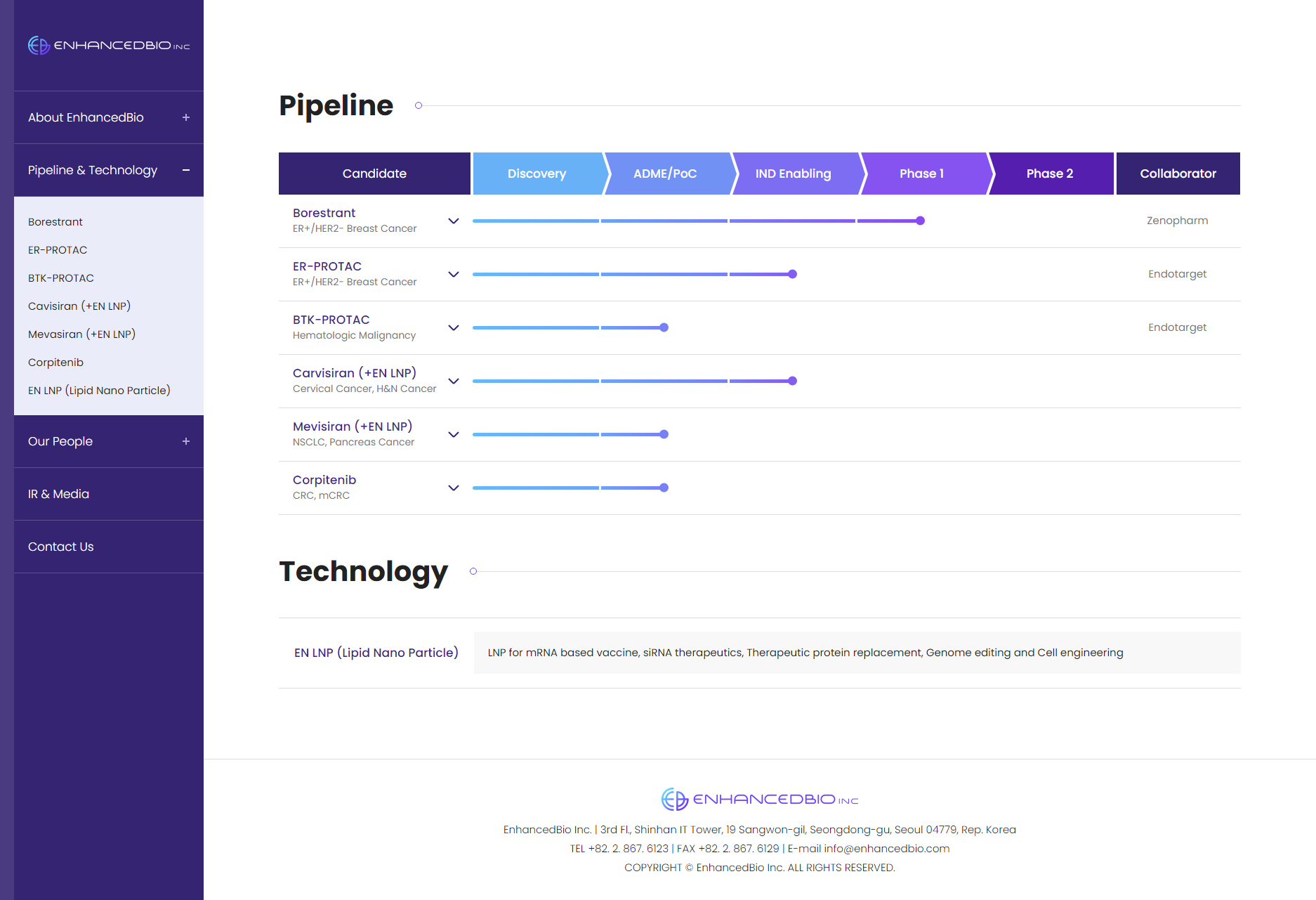1316x900 pixels.
Task: Click the Collaborator column header
Action: click(1178, 174)
